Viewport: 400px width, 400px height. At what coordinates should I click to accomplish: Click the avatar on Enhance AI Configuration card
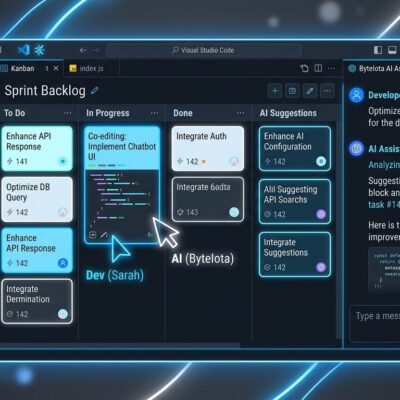[321, 161]
